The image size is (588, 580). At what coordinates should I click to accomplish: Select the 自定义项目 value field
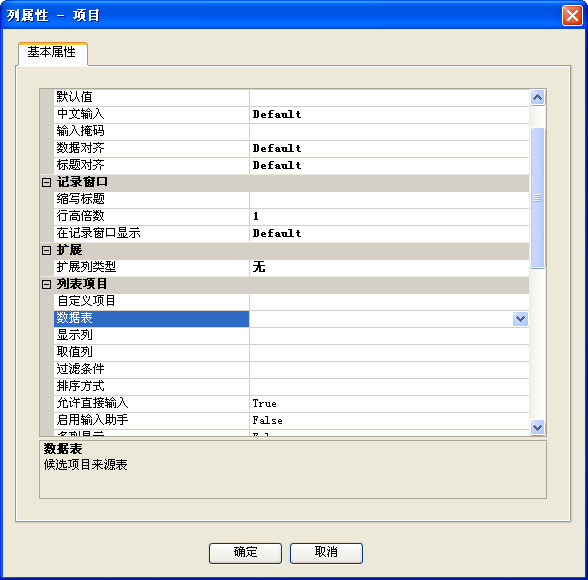pyautogui.click(x=389, y=301)
